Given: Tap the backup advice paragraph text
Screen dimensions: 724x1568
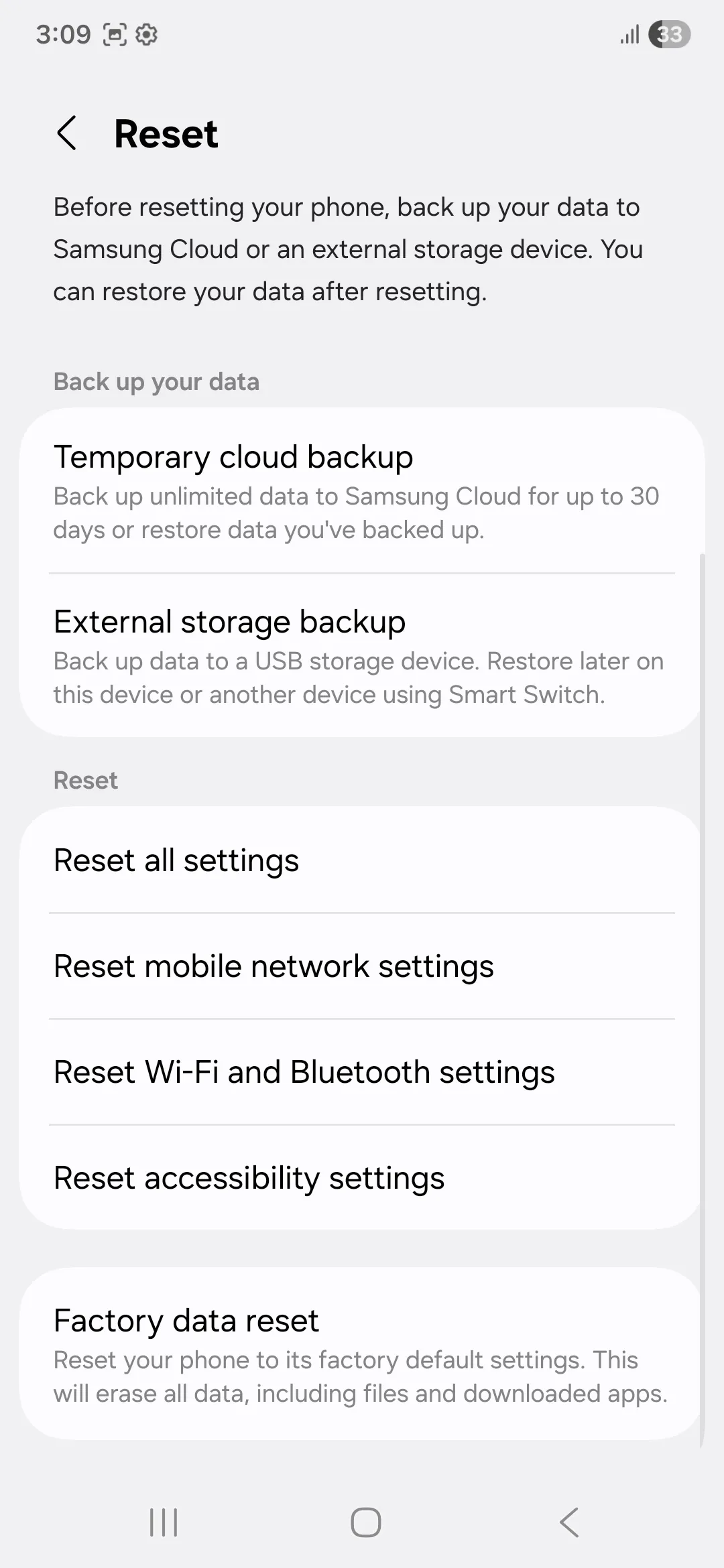Looking at the screenshot, I should [x=349, y=249].
